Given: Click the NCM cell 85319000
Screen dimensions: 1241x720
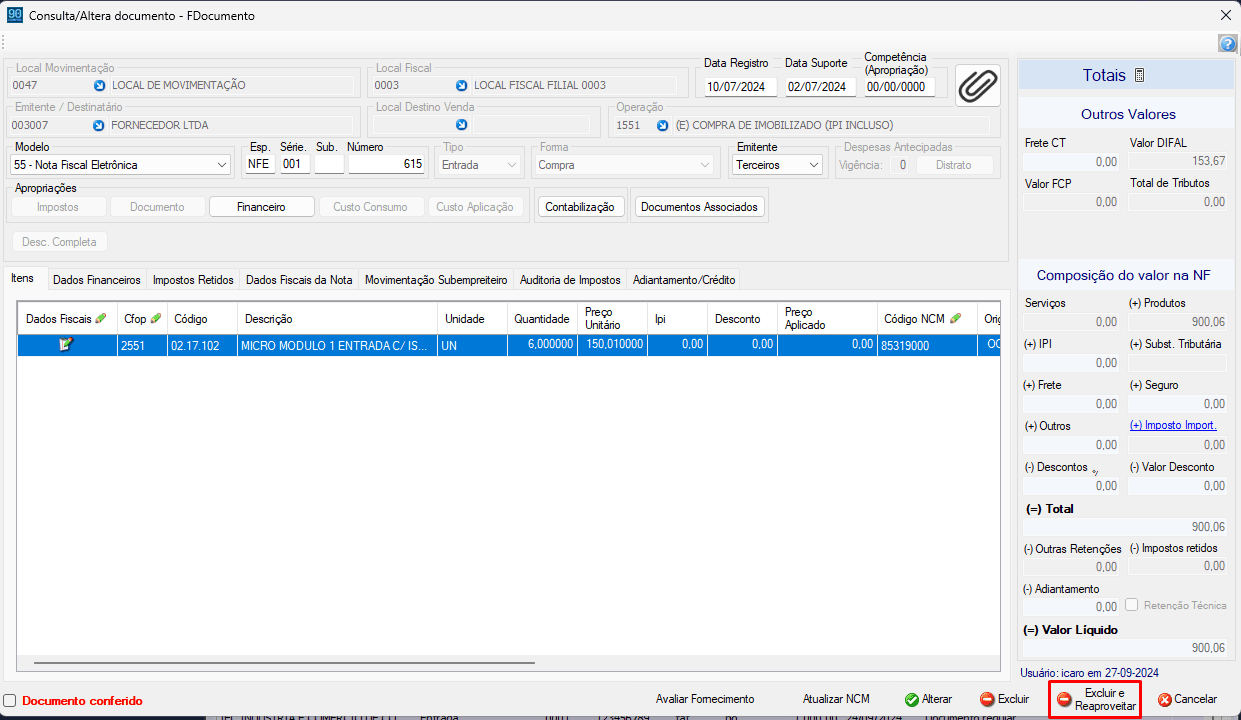Looking at the screenshot, I should pos(927,345).
